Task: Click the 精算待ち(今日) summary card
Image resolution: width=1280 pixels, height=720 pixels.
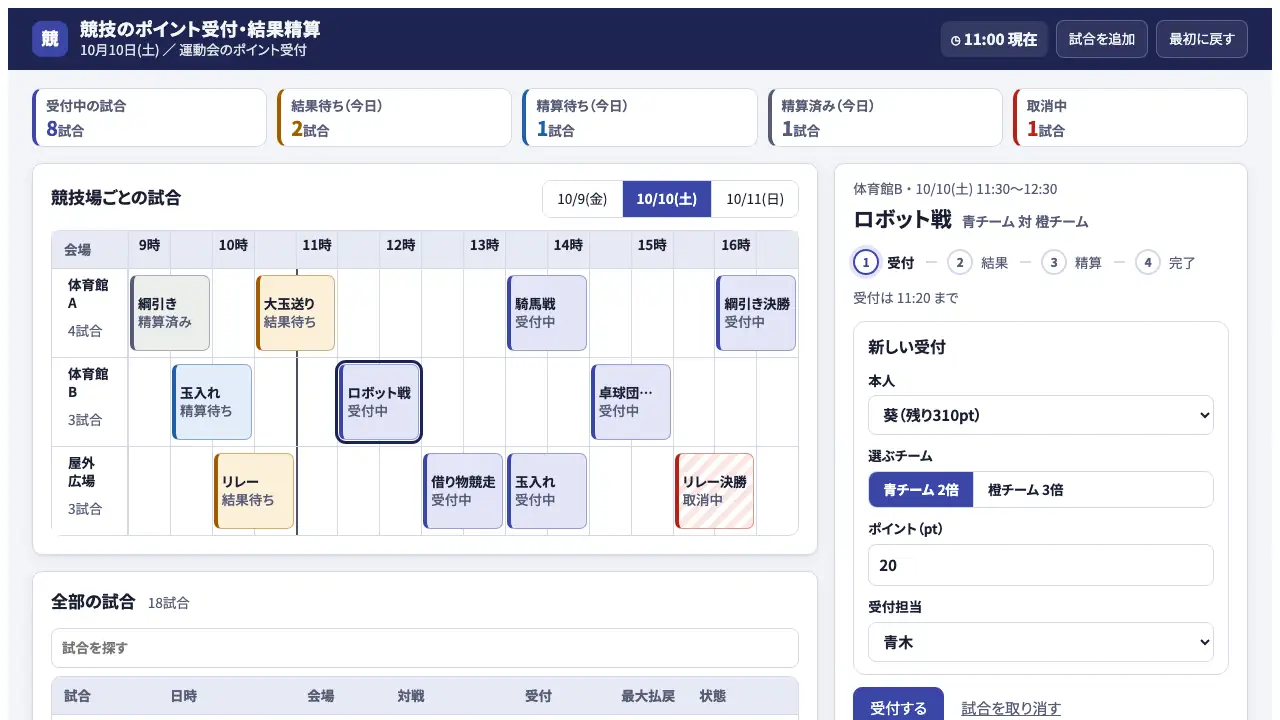Action: (640, 118)
